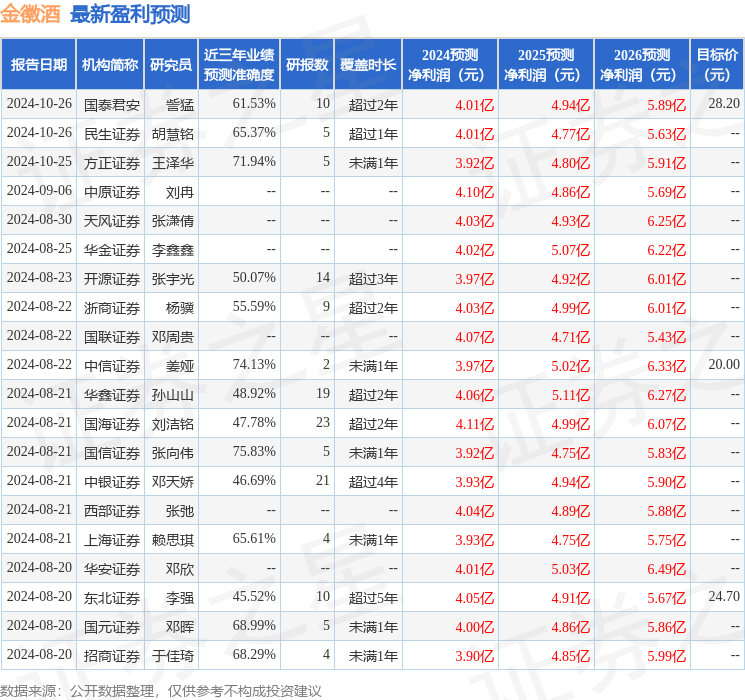Click accuracy value 74.13%
The width and height of the screenshot is (745, 700).
tap(254, 364)
